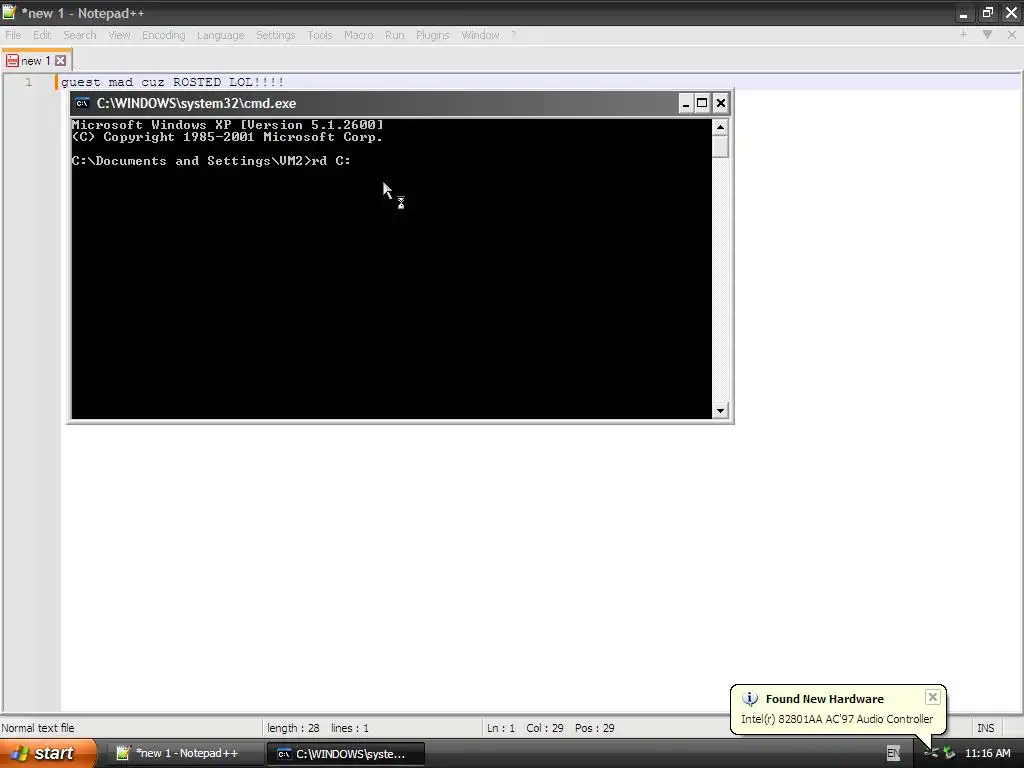Open the Windows start button
Image resolution: width=1024 pixels, height=768 pixels.
click(x=47, y=754)
